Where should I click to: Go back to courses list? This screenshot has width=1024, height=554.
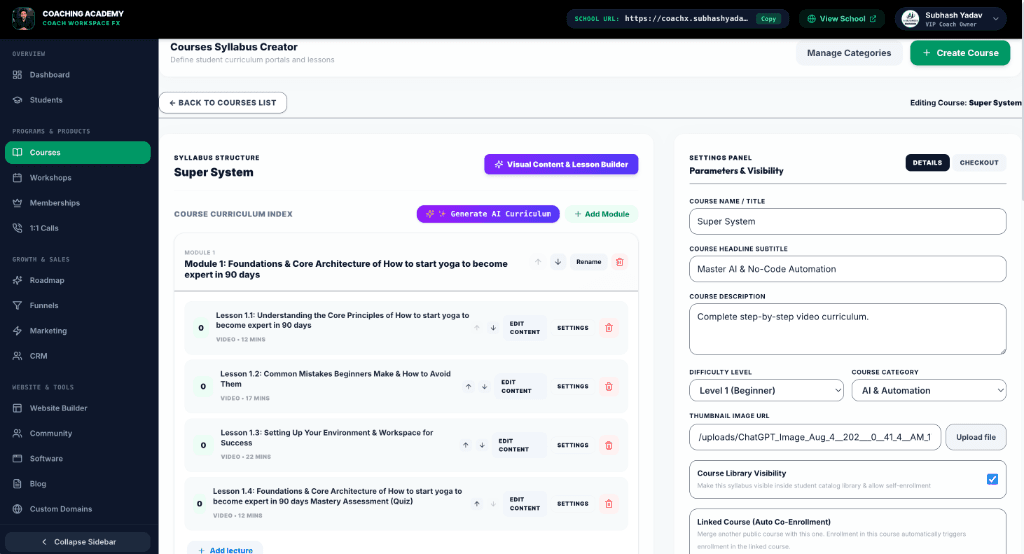coord(223,103)
